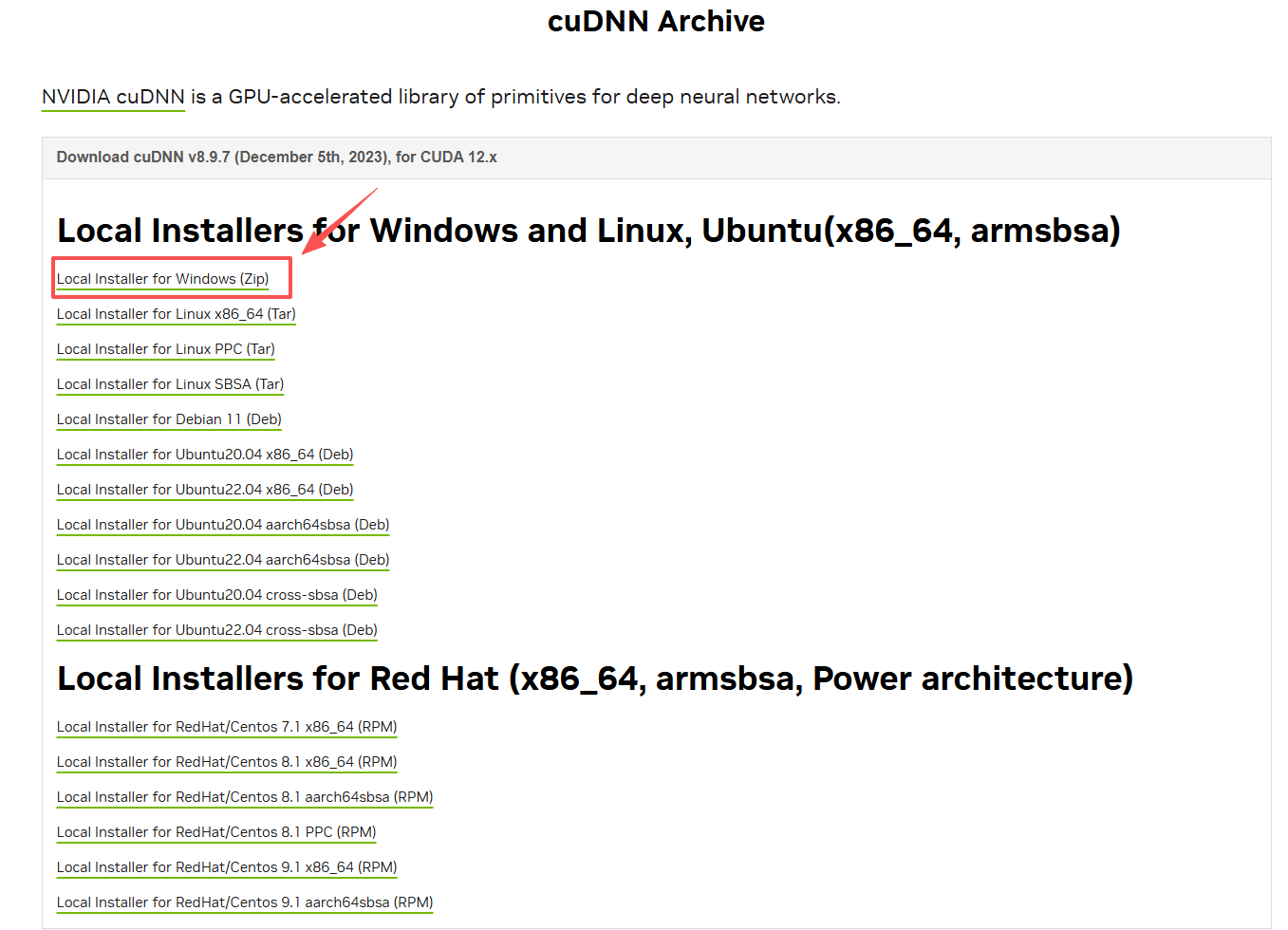The image size is (1288, 930).
Task: Open Ubuntu20.04 cross-sbsa (Deb) installer link
Action: tap(216, 595)
